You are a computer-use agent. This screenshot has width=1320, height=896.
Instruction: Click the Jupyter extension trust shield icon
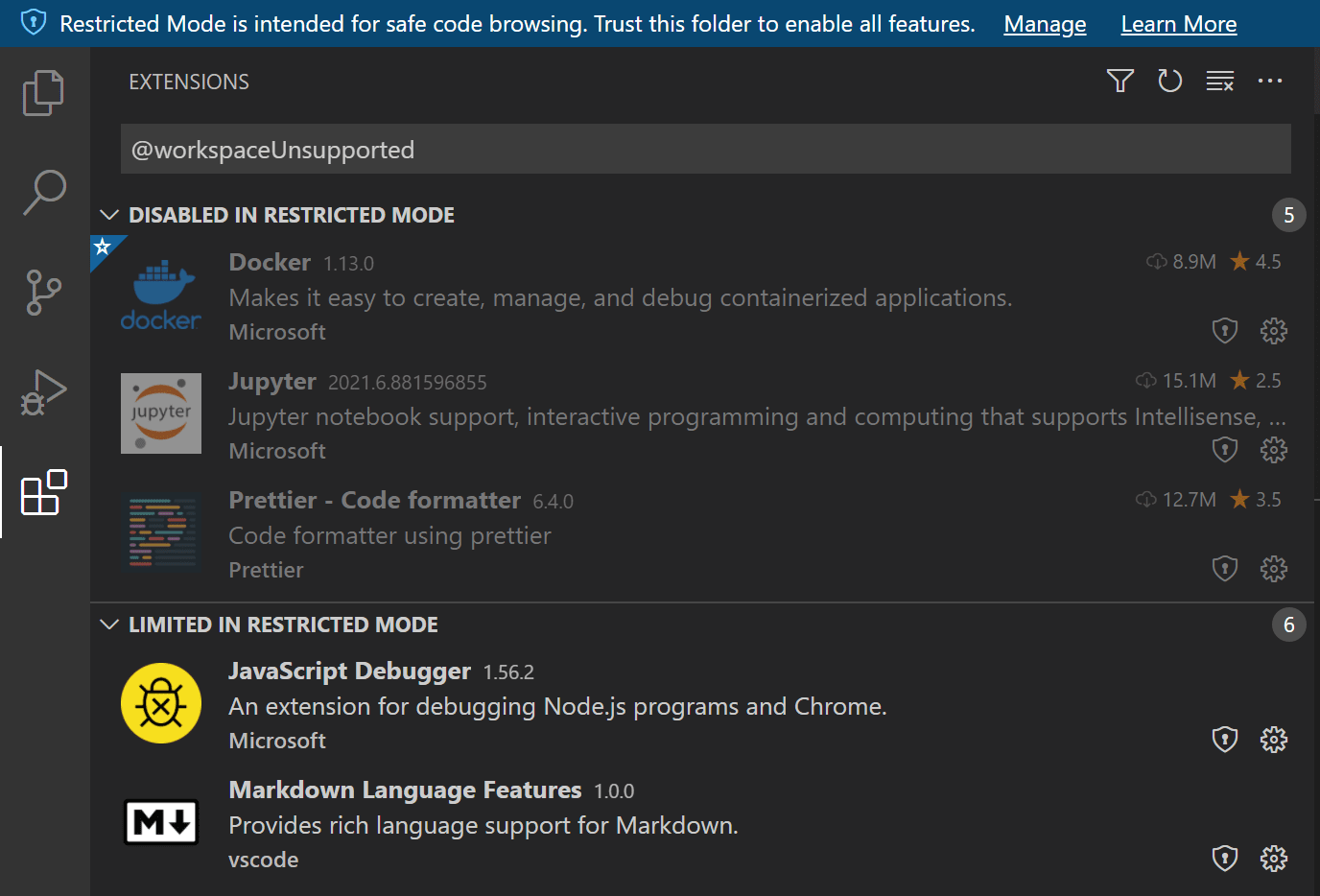1224,449
